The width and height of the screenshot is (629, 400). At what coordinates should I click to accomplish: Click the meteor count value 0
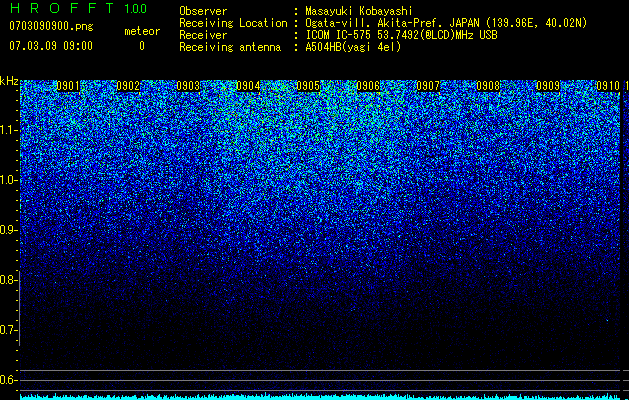[x=142, y=46]
